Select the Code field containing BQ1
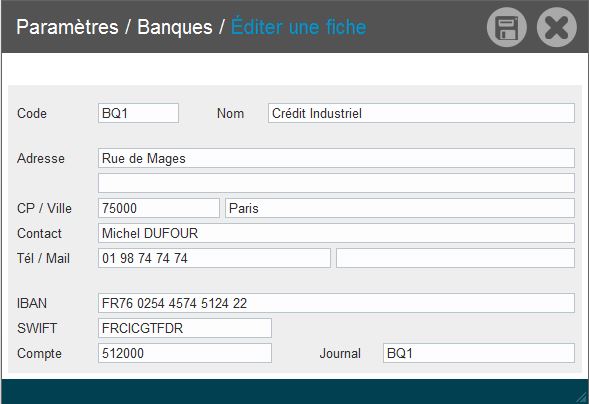The image size is (589, 404). [x=138, y=113]
